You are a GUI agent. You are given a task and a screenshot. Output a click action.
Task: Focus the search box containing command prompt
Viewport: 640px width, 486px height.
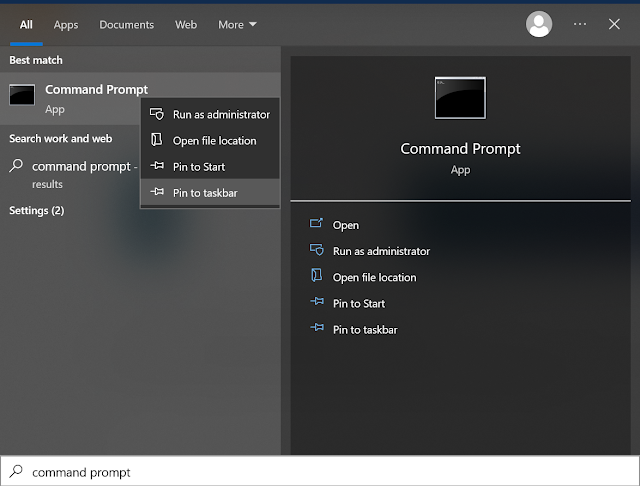320,472
